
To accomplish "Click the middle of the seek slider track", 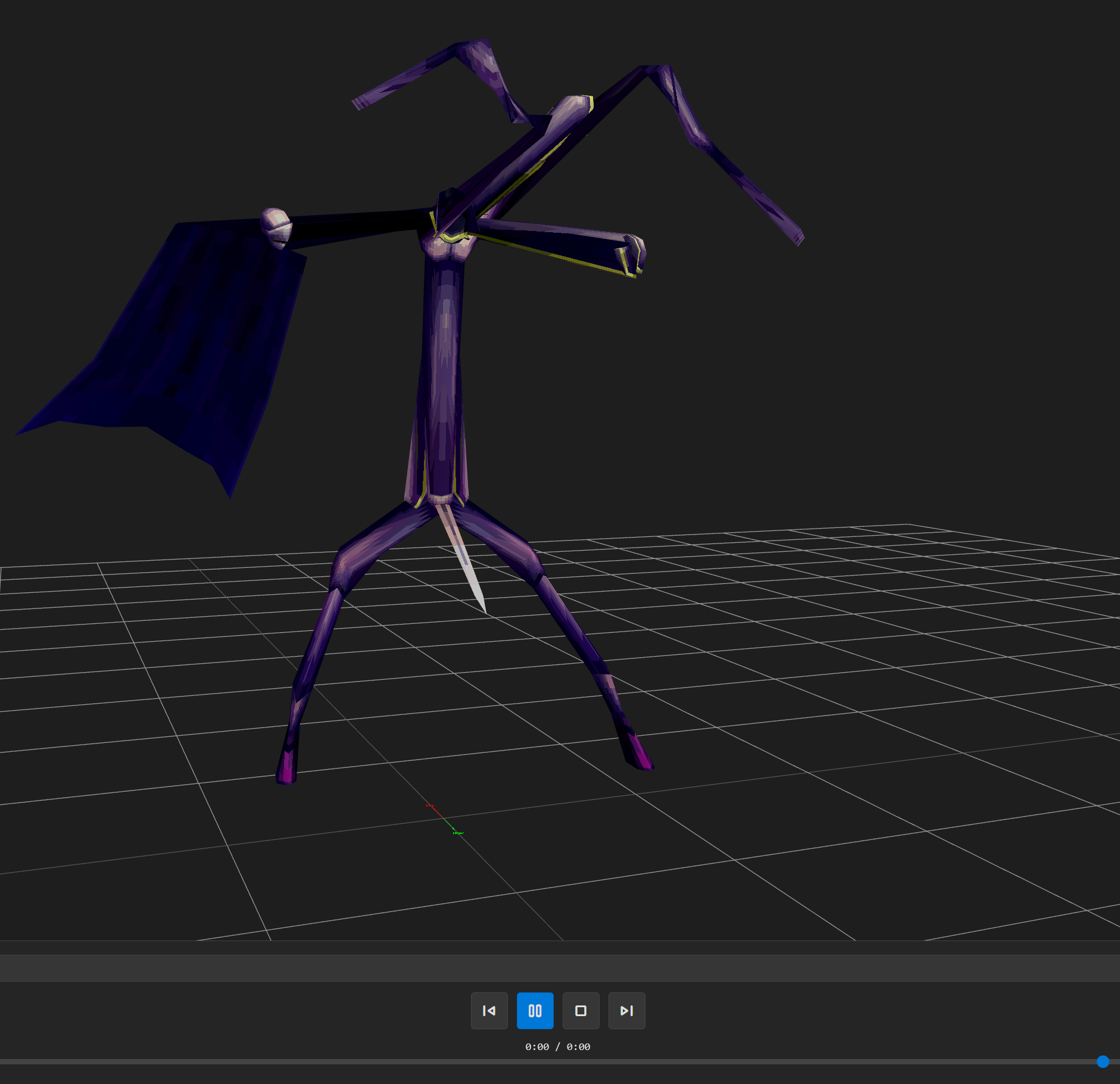I will coord(560,1061).
